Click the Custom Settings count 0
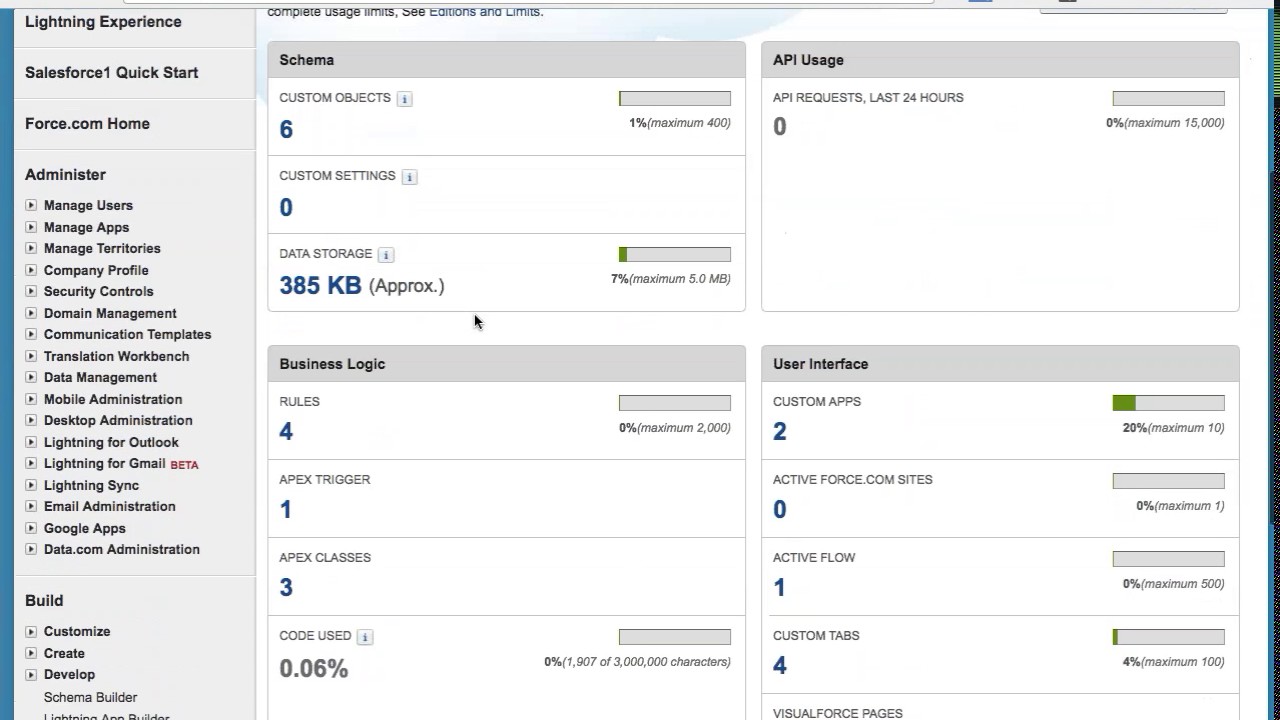 [x=286, y=208]
